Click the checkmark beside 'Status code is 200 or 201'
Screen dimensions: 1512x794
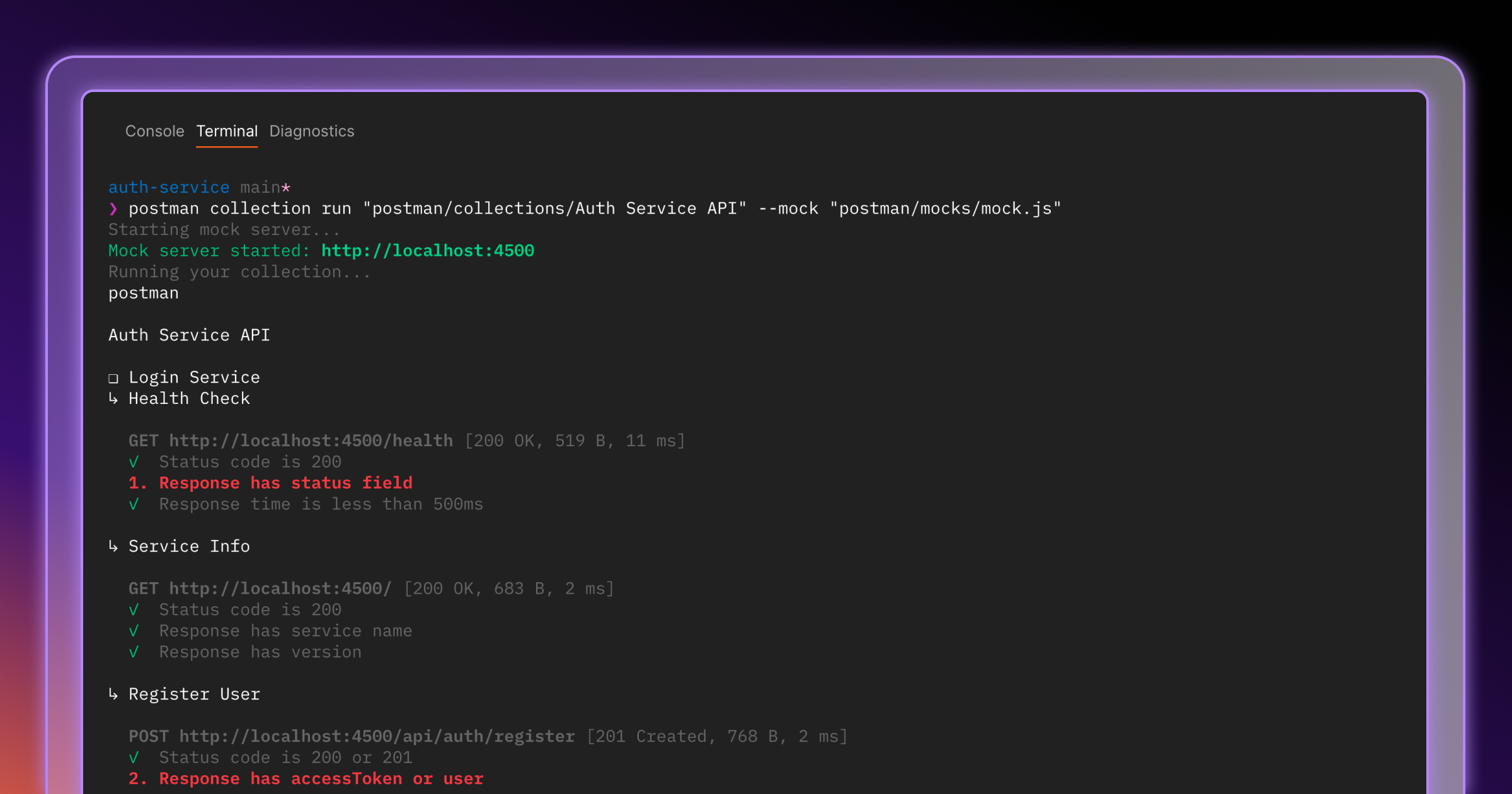(x=134, y=758)
